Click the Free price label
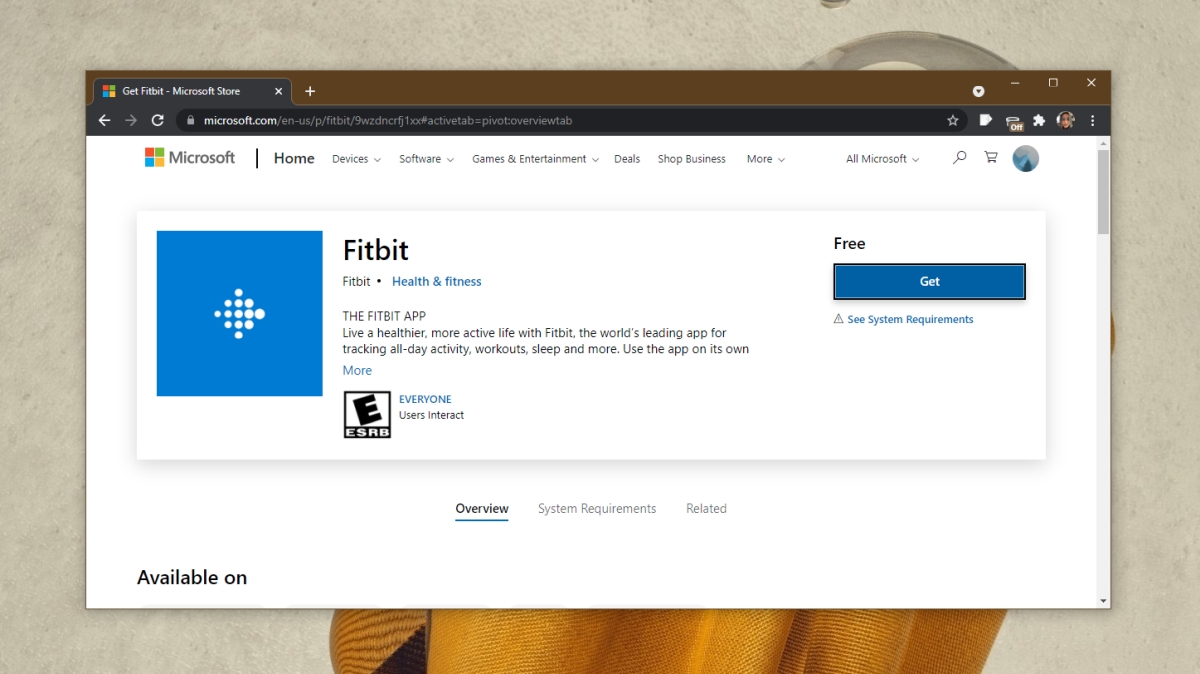 (x=849, y=244)
